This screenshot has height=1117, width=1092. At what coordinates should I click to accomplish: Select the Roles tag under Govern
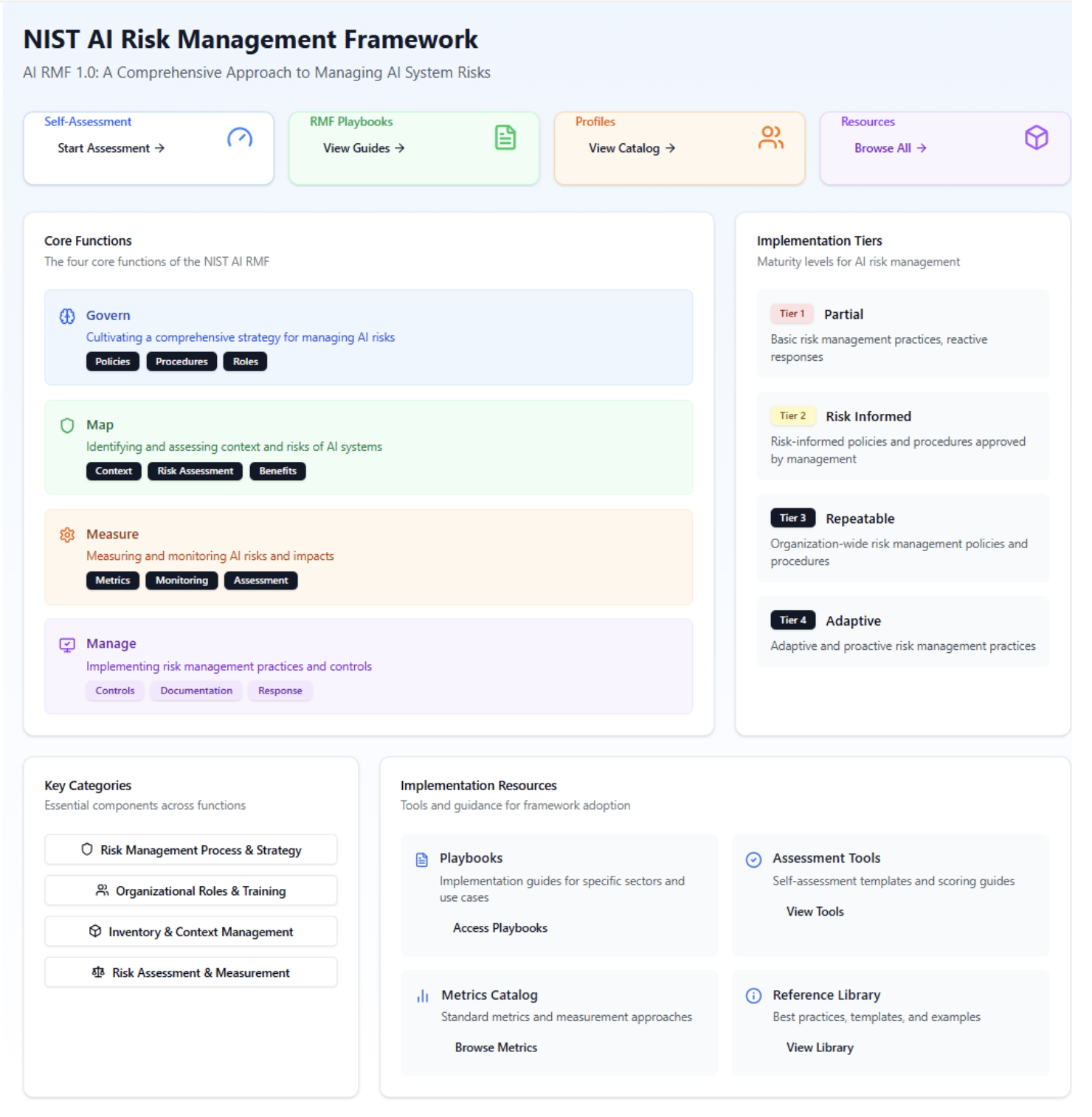(246, 362)
